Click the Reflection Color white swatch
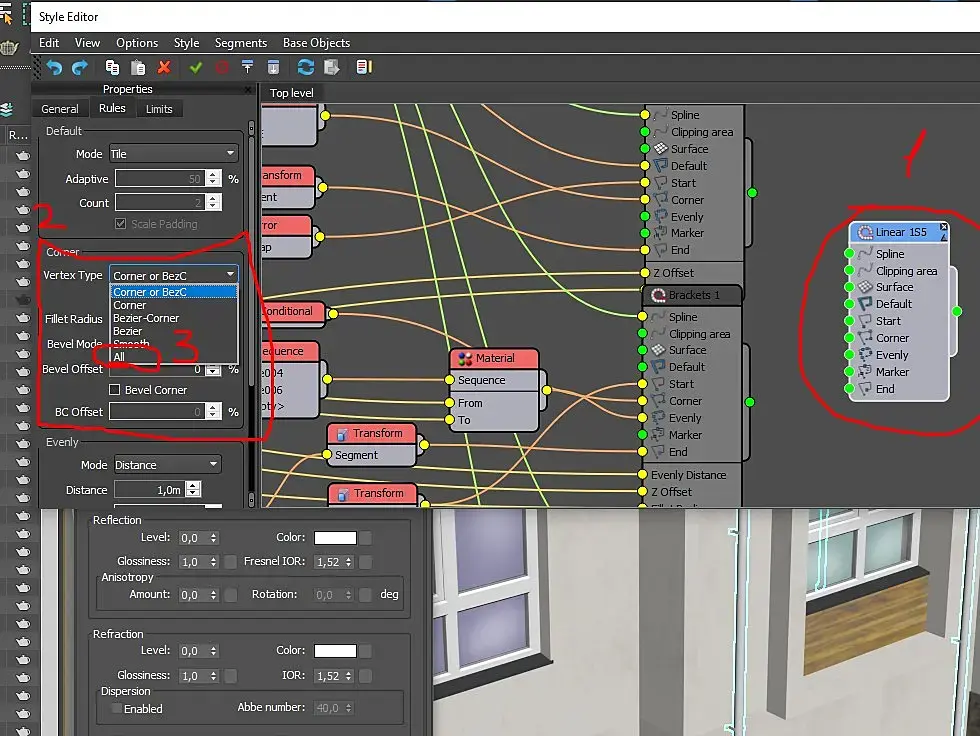Image resolution: width=980 pixels, height=736 pixels. (336, 538)
